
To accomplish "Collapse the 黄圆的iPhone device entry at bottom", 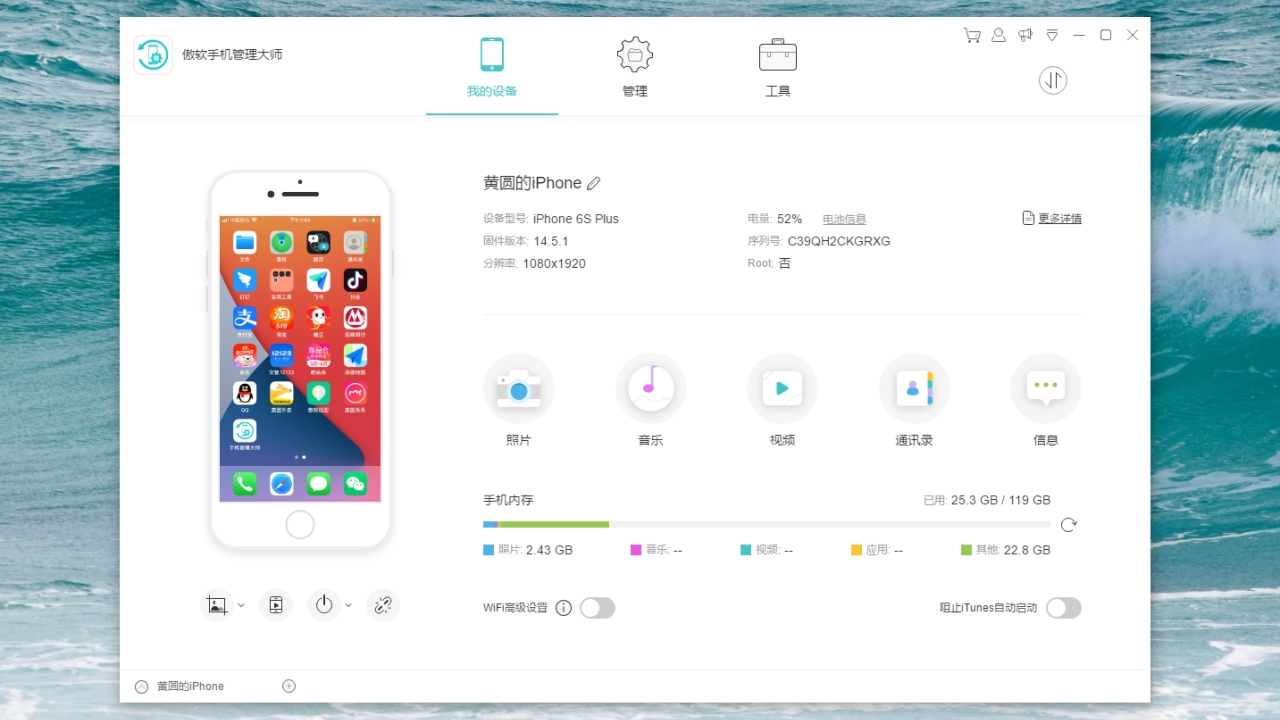I will (141, 686).
